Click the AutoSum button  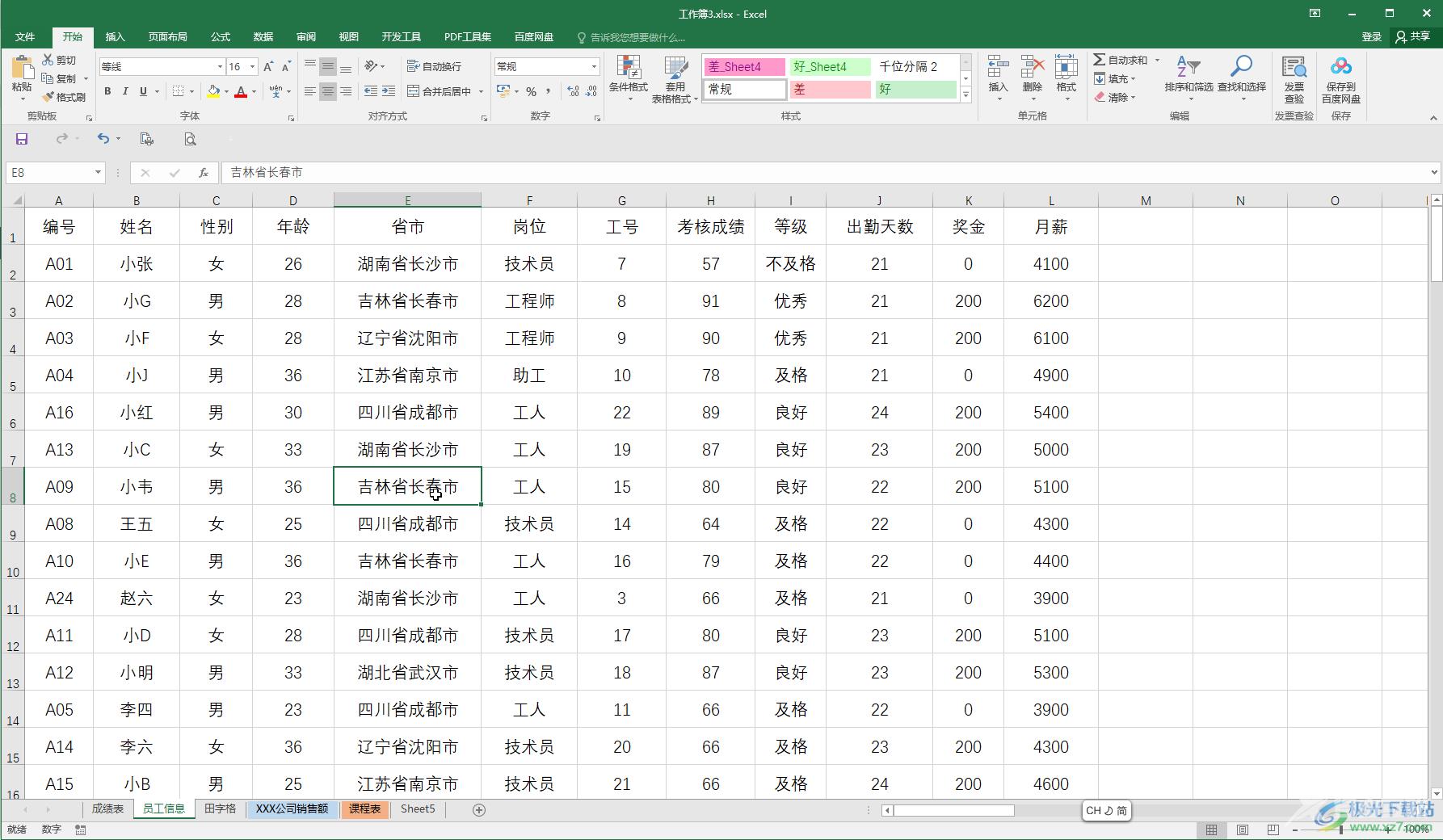pos(1120,60)
